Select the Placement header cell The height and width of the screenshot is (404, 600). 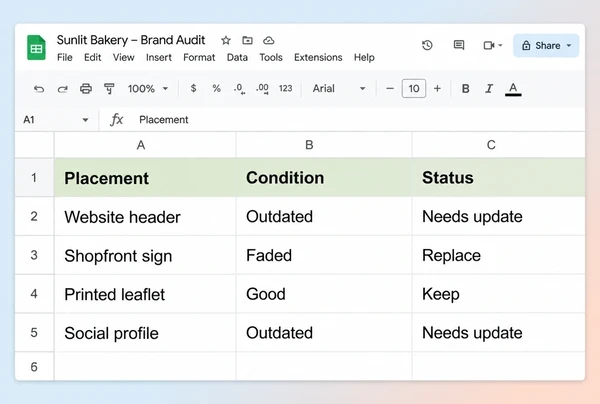[145, 178]
